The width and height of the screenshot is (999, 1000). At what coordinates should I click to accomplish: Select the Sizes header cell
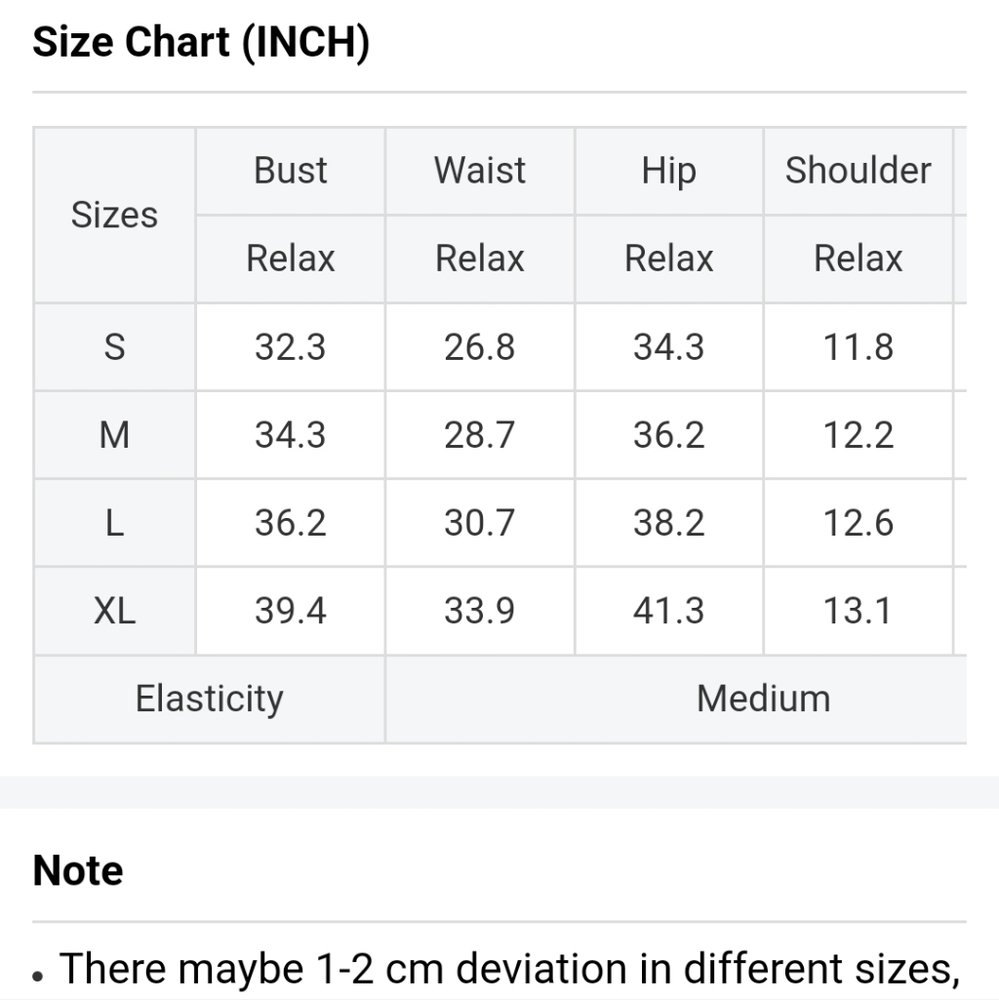[x=114, y=215]
